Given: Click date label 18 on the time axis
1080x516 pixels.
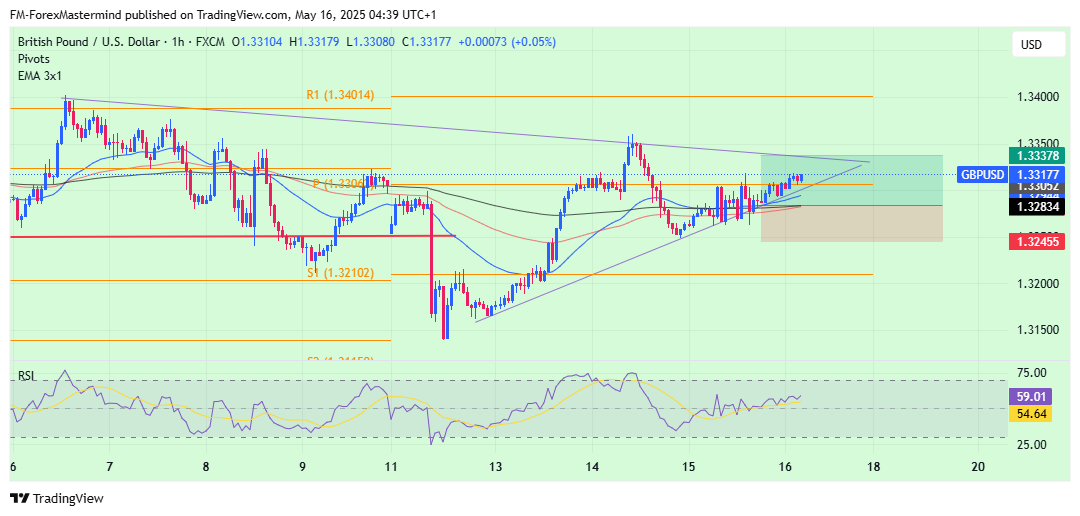Looking at the screenshot, I should (x=873, y=467).
